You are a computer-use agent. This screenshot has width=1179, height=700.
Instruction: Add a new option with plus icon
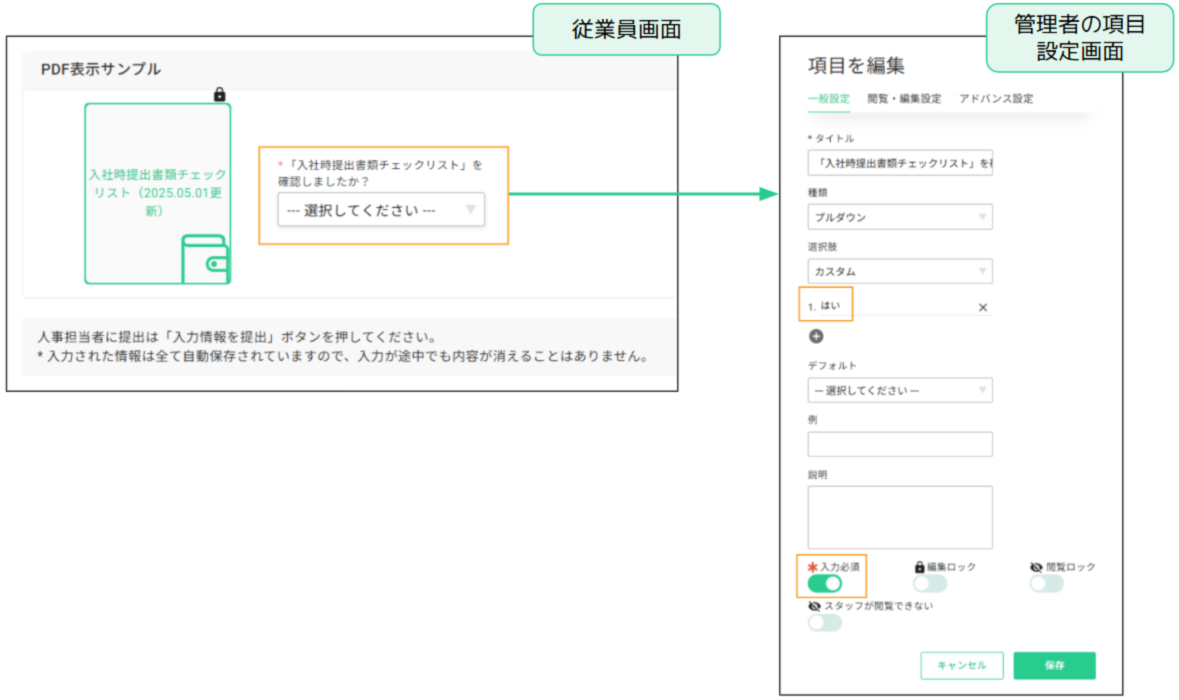click(816, 336)
